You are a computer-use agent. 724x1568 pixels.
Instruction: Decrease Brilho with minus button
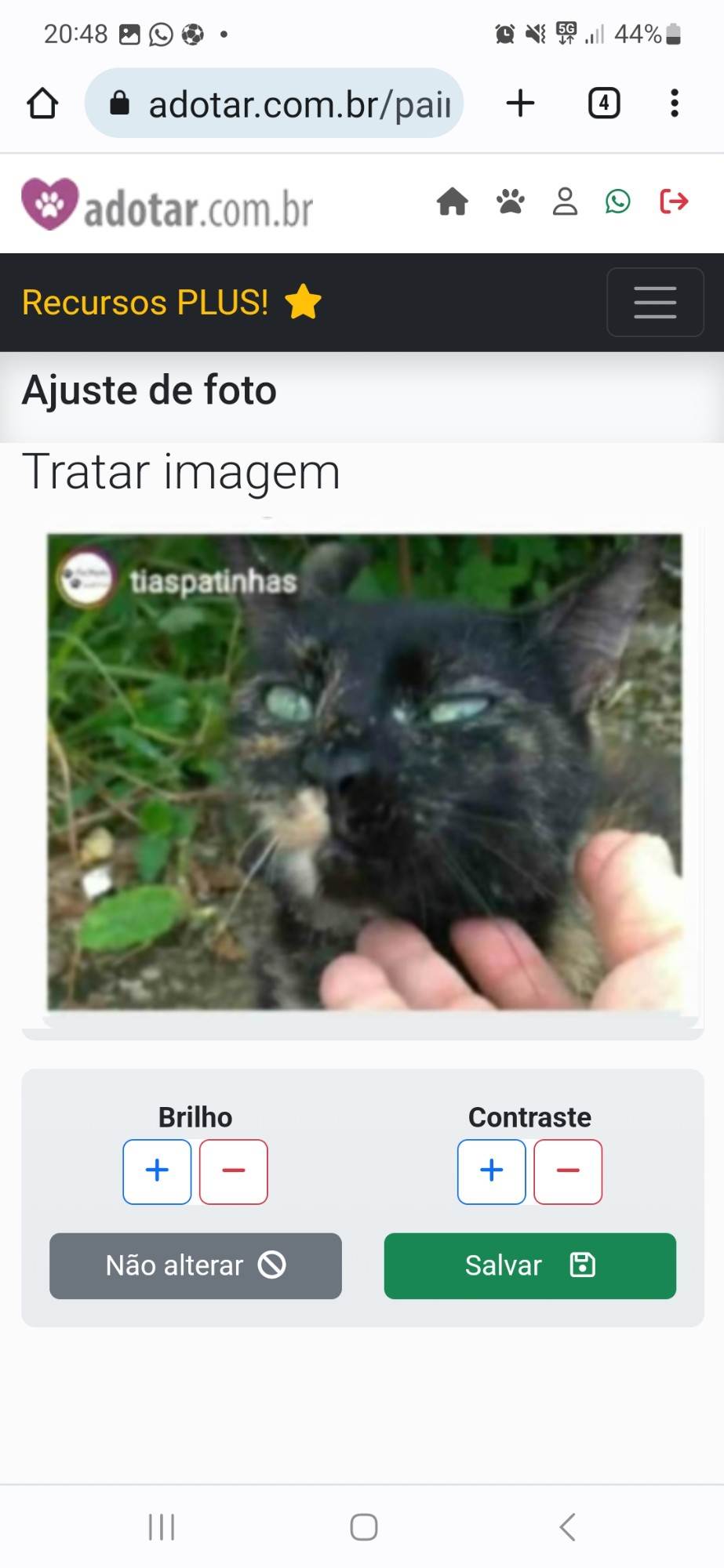coord(234,1171)
